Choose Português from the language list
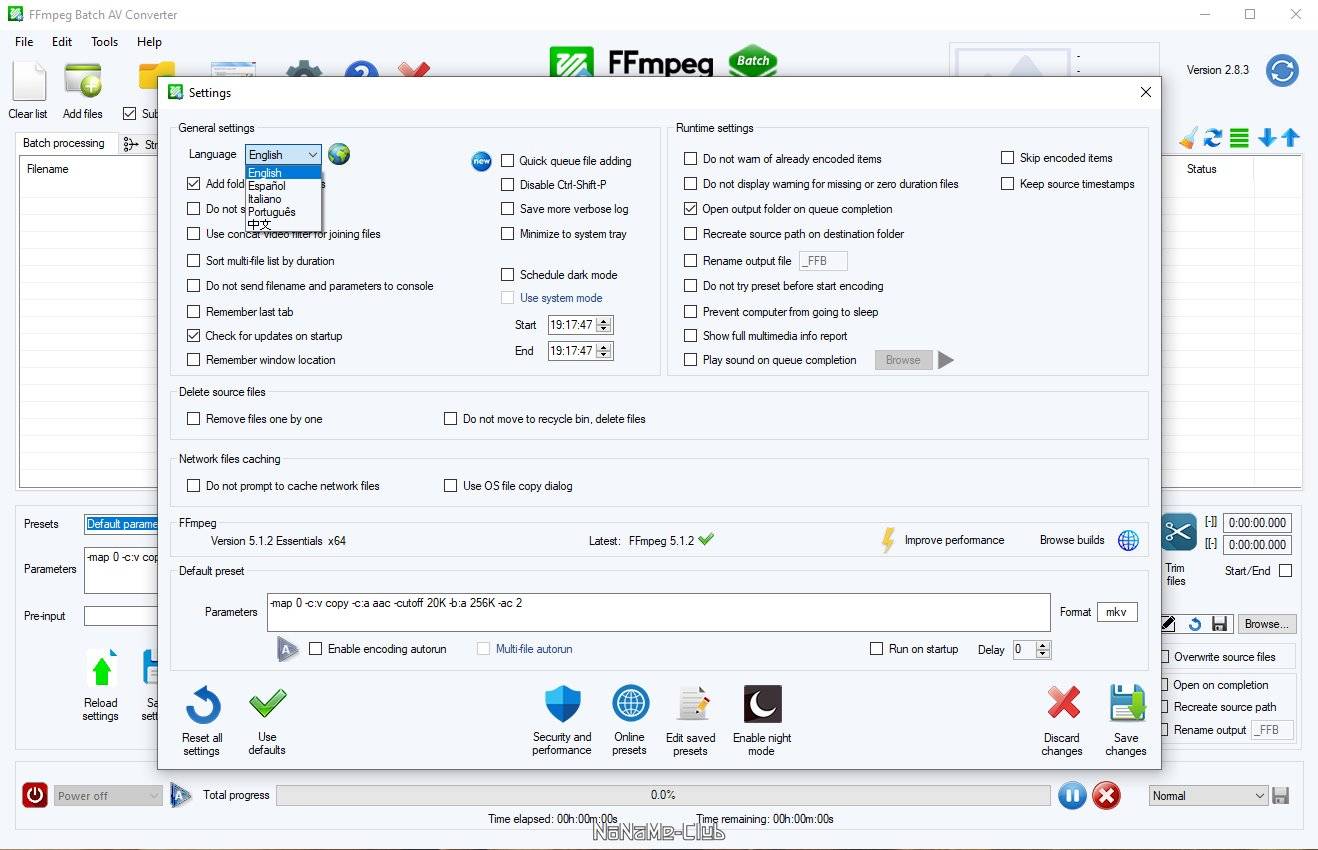The width and height of the screenshot is (1318, 850). tap(283, 212)
